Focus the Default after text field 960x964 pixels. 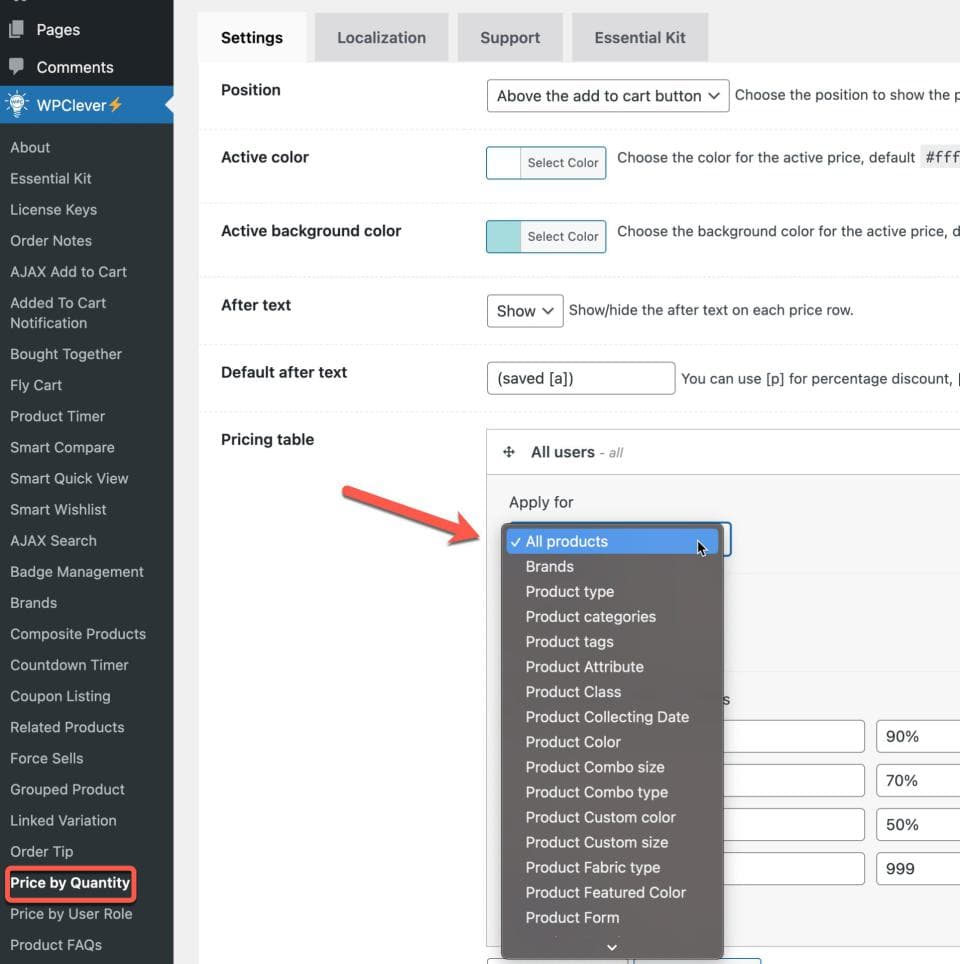[581, 378]
